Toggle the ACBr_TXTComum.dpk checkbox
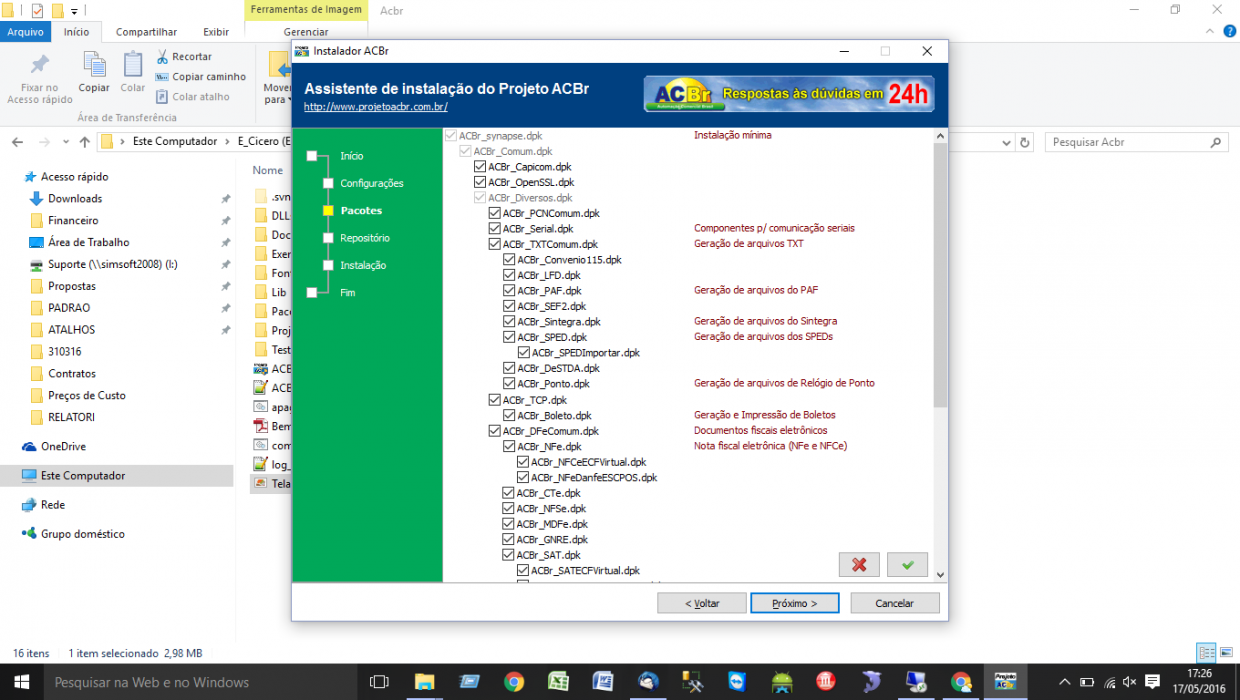Viewport: 1240px width, 700px height. (494, 244)
